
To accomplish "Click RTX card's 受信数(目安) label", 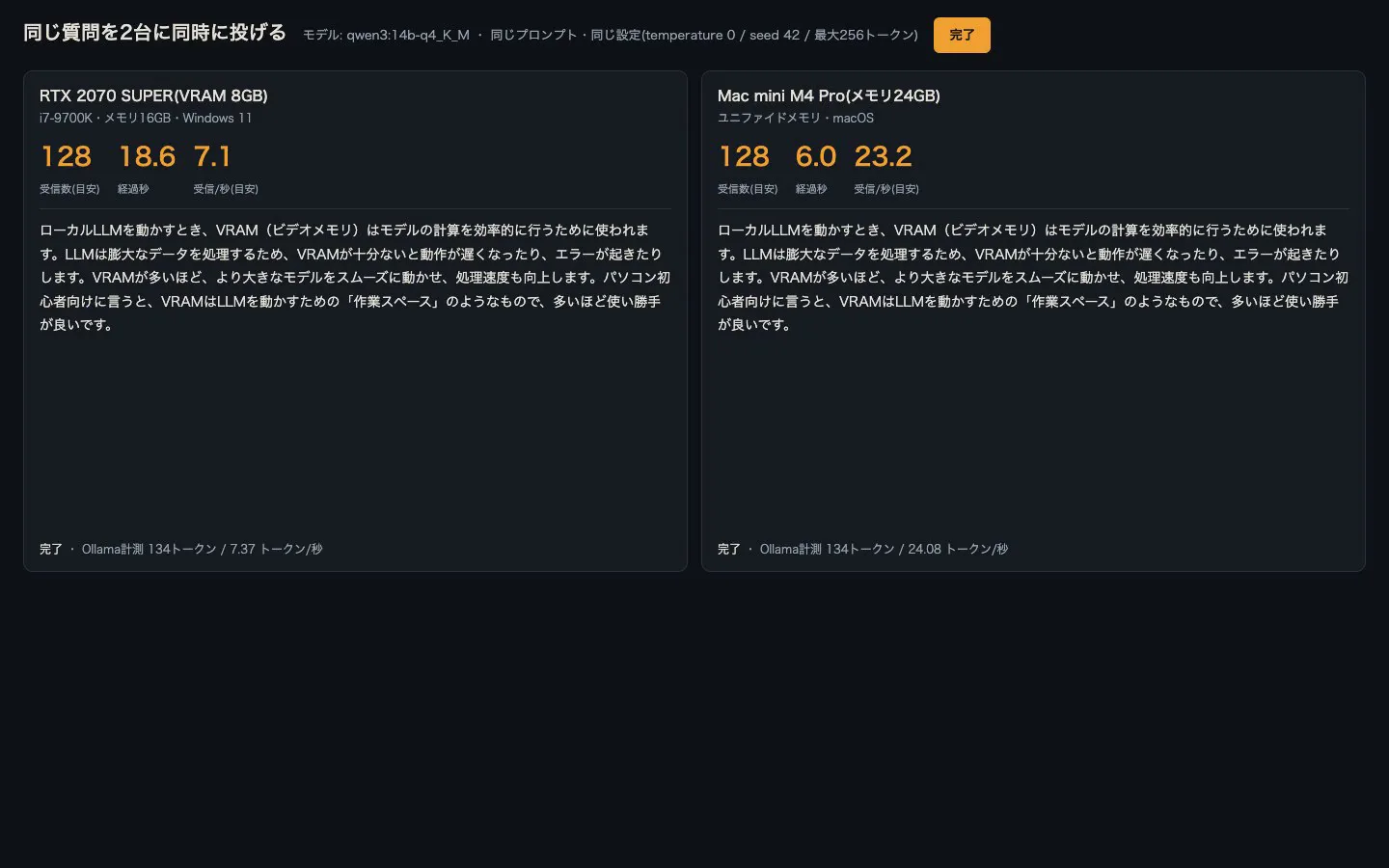I will tap(69, 189).
